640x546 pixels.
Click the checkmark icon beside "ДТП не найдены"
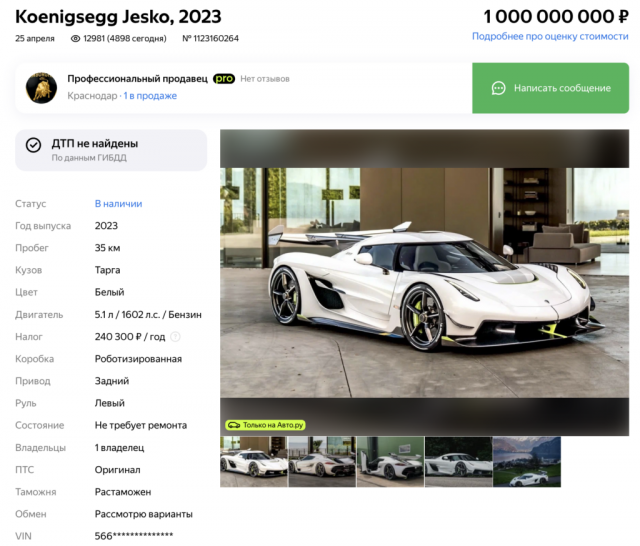click(x=33, y=145)
